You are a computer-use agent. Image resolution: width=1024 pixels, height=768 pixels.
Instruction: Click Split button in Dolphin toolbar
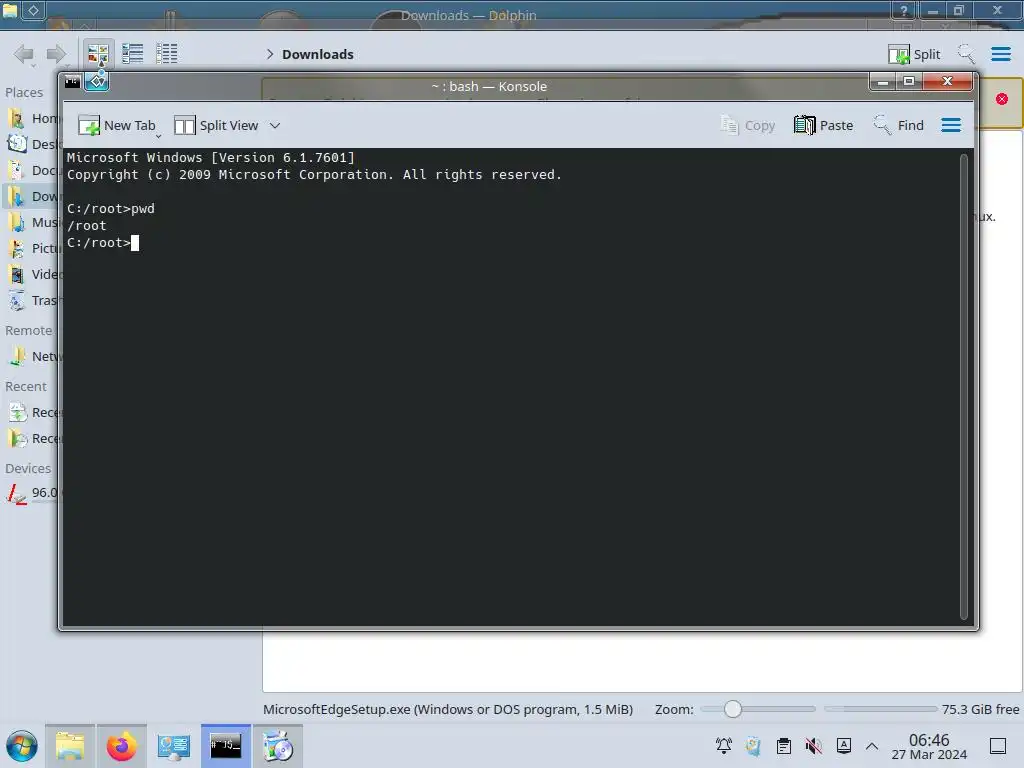pos(914,54)
